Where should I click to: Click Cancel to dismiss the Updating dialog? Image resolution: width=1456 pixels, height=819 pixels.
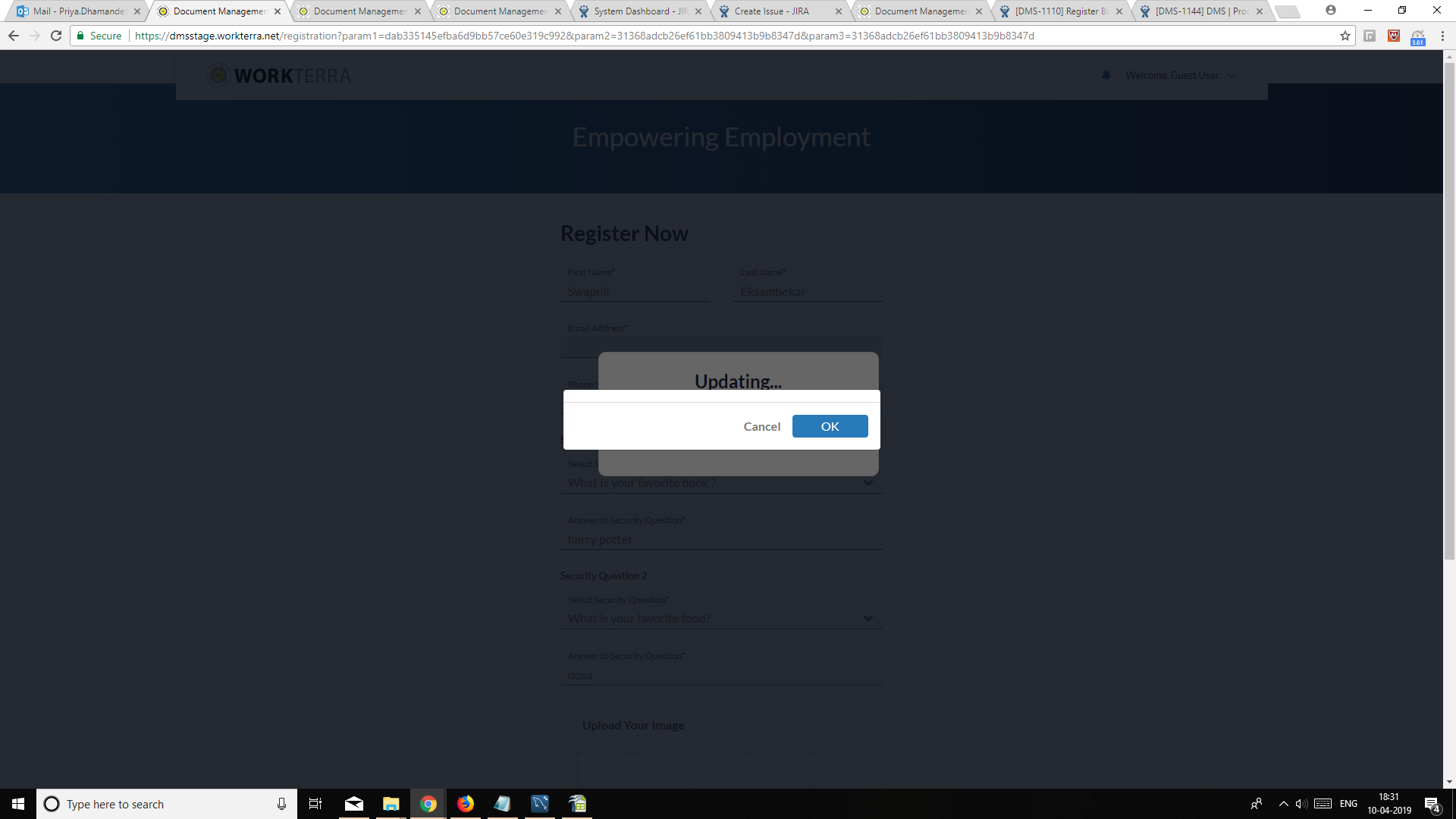762,426
